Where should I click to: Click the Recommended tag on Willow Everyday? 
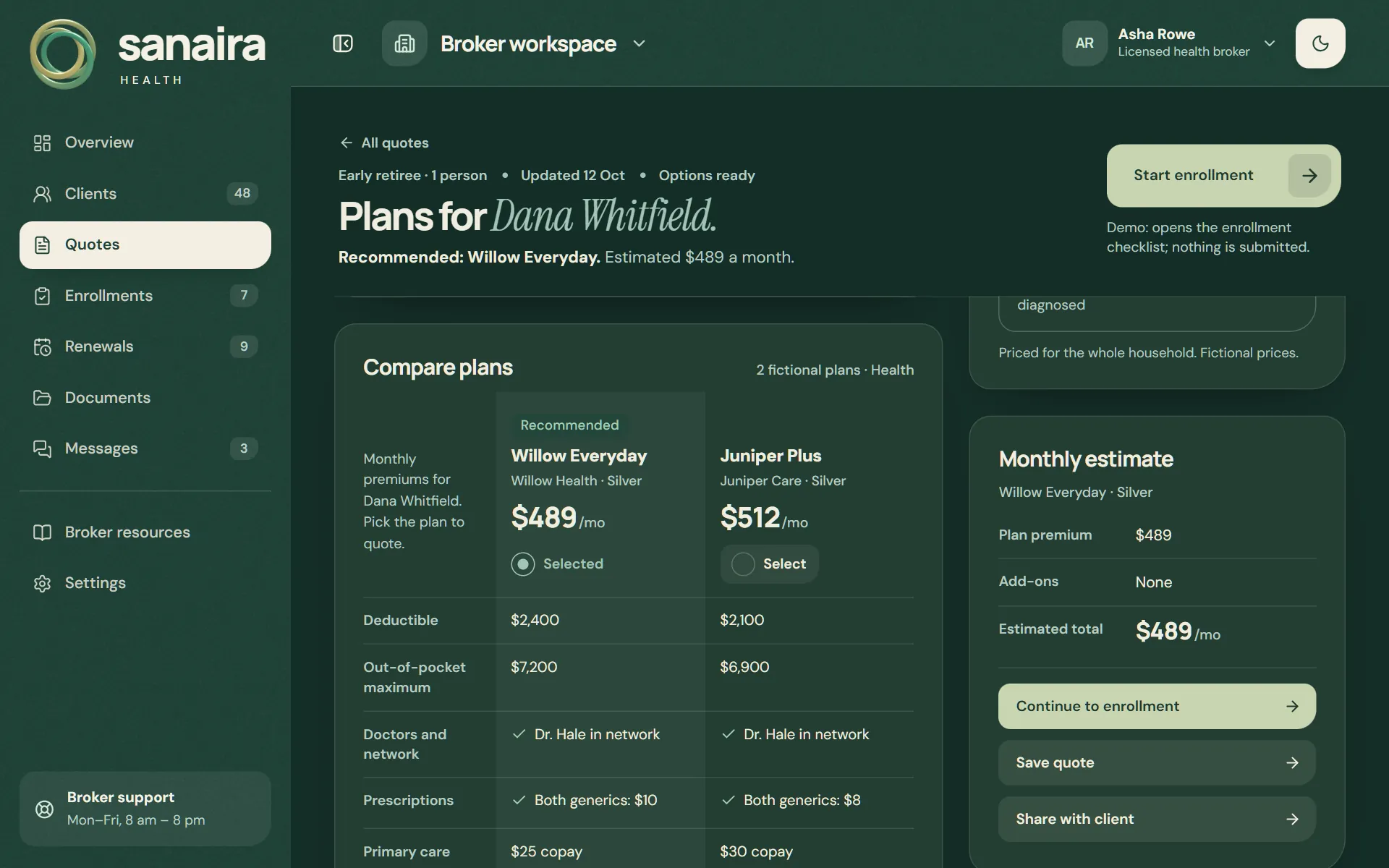pyautogui.click(x=569, y=425)
